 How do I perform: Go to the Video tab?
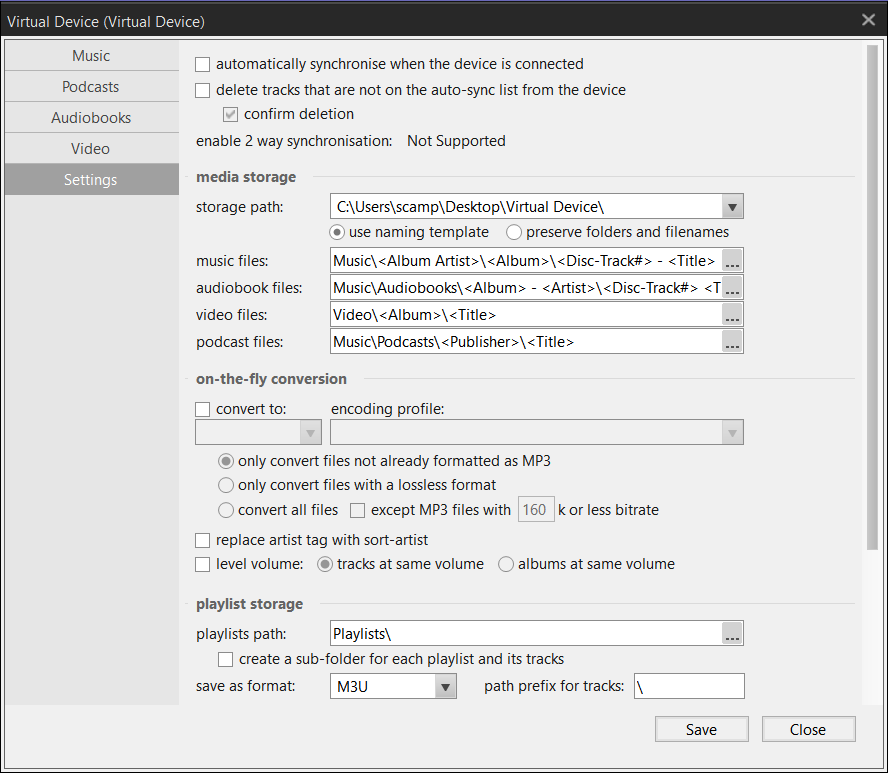(91, 149)
